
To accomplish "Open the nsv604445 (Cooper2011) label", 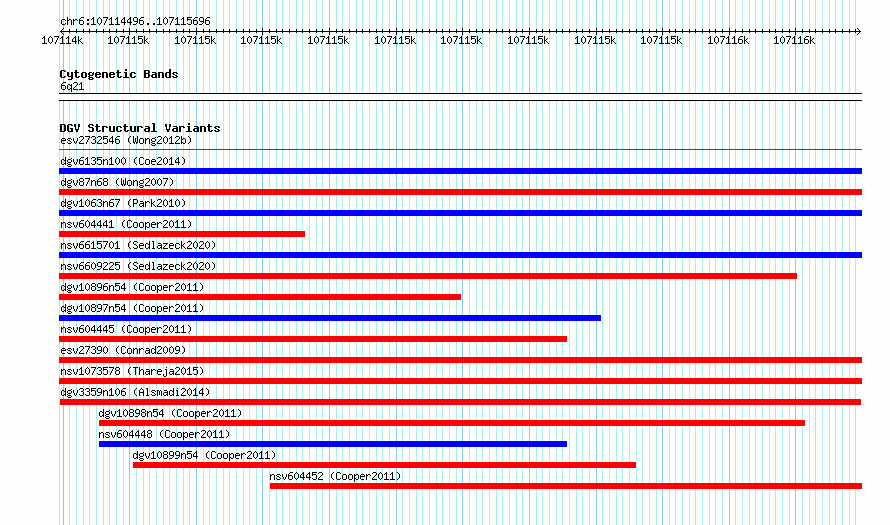I will (x=126, y=329).
